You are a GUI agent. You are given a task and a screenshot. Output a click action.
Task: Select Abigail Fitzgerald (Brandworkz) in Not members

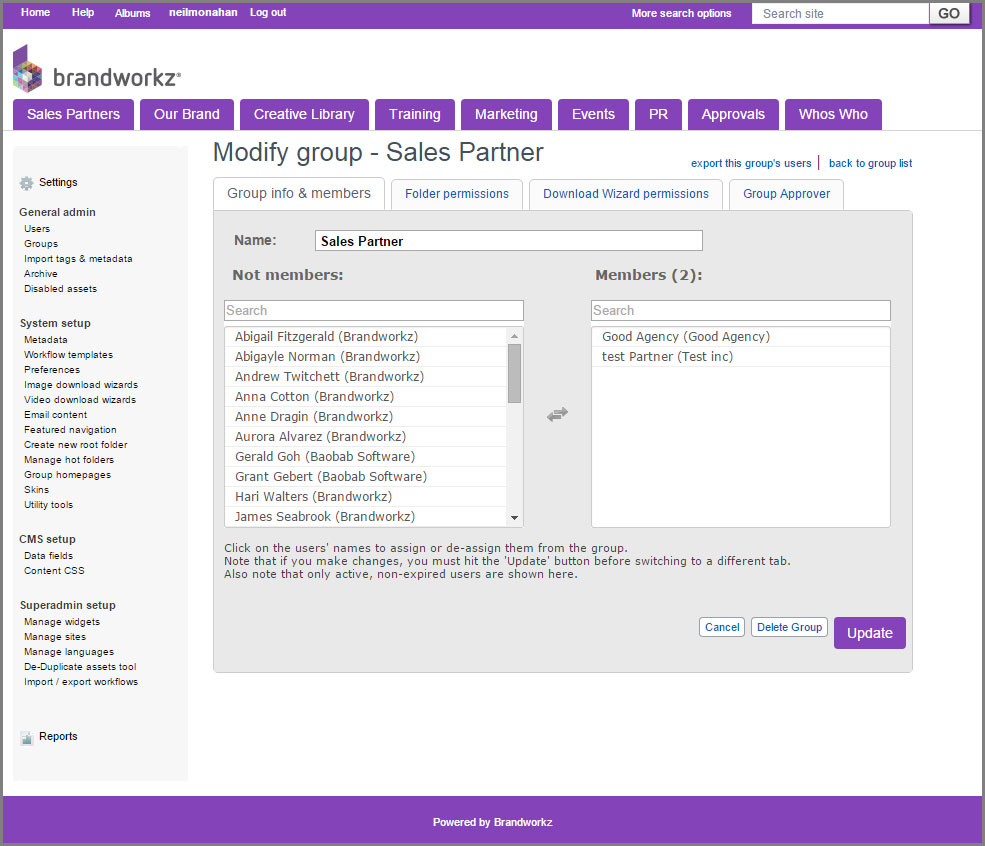click(x=366, y=337)
